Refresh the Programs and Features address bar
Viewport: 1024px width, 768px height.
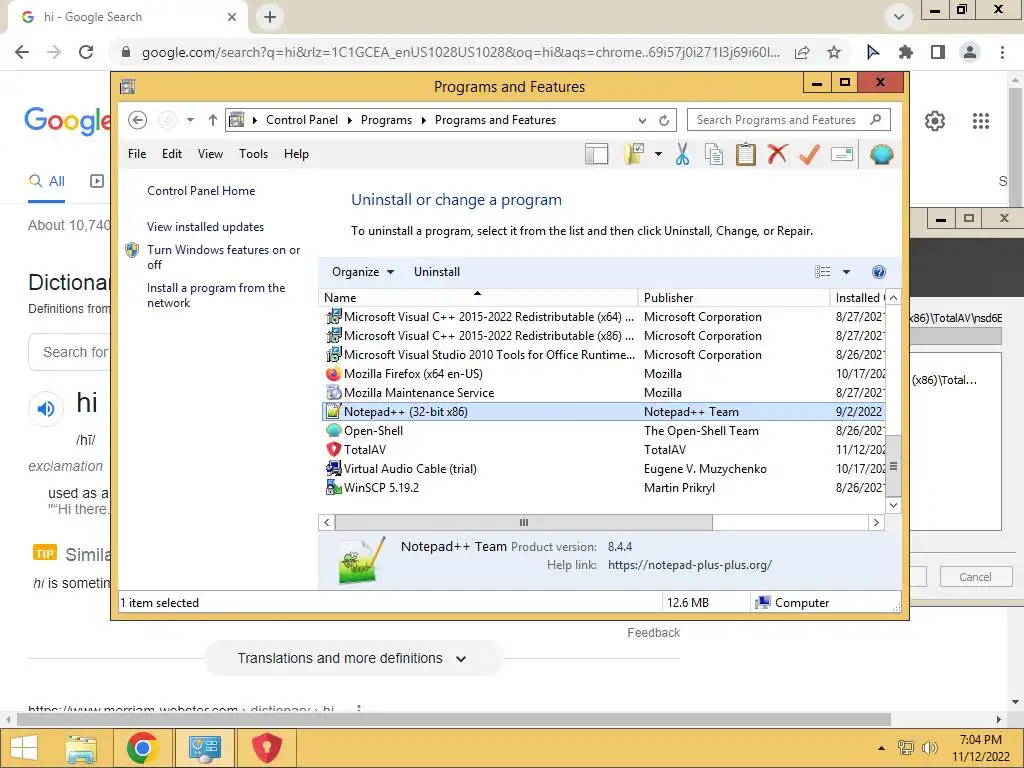(x=664, y=120)
